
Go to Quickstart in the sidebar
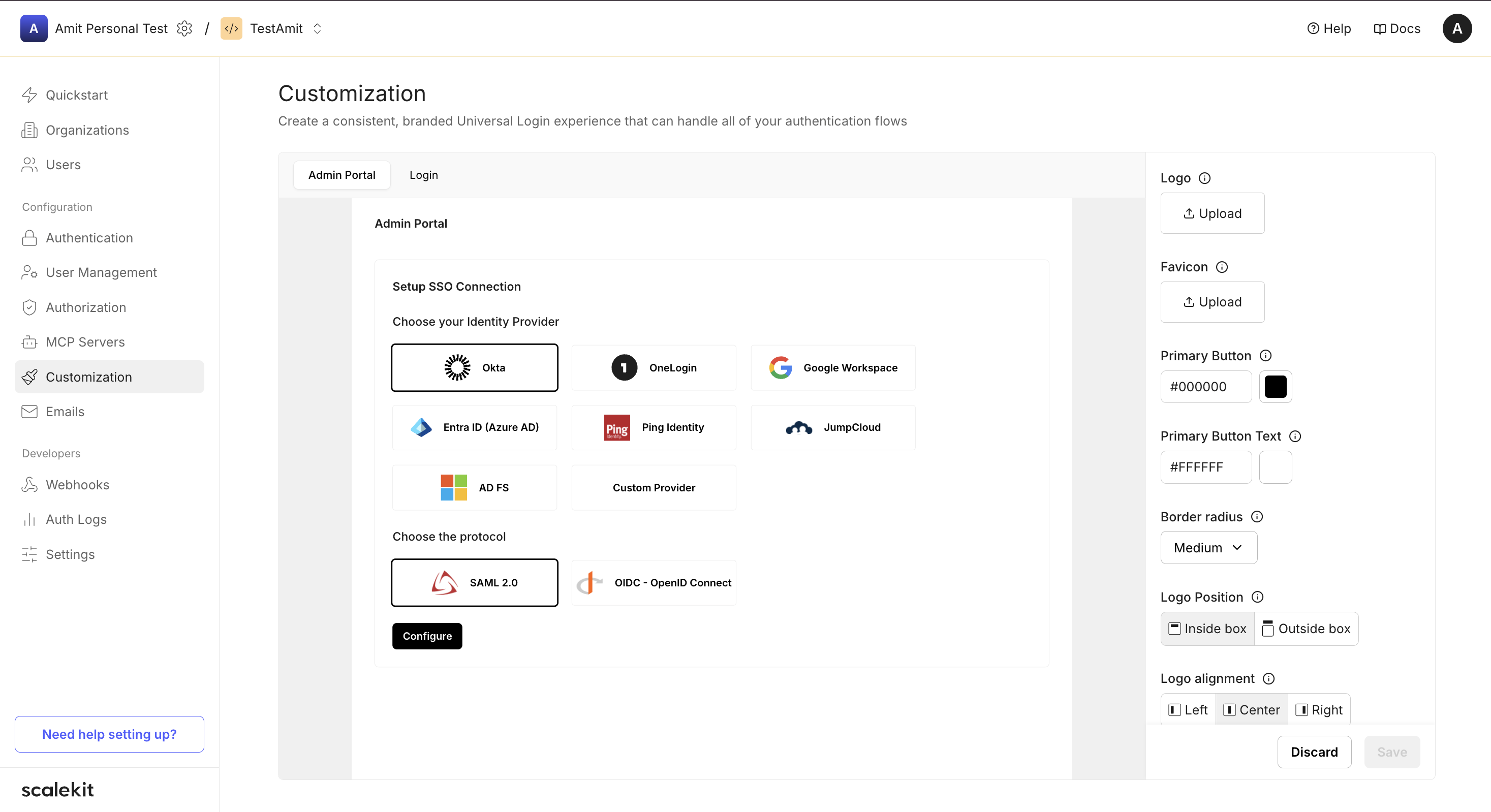point(109,95)
